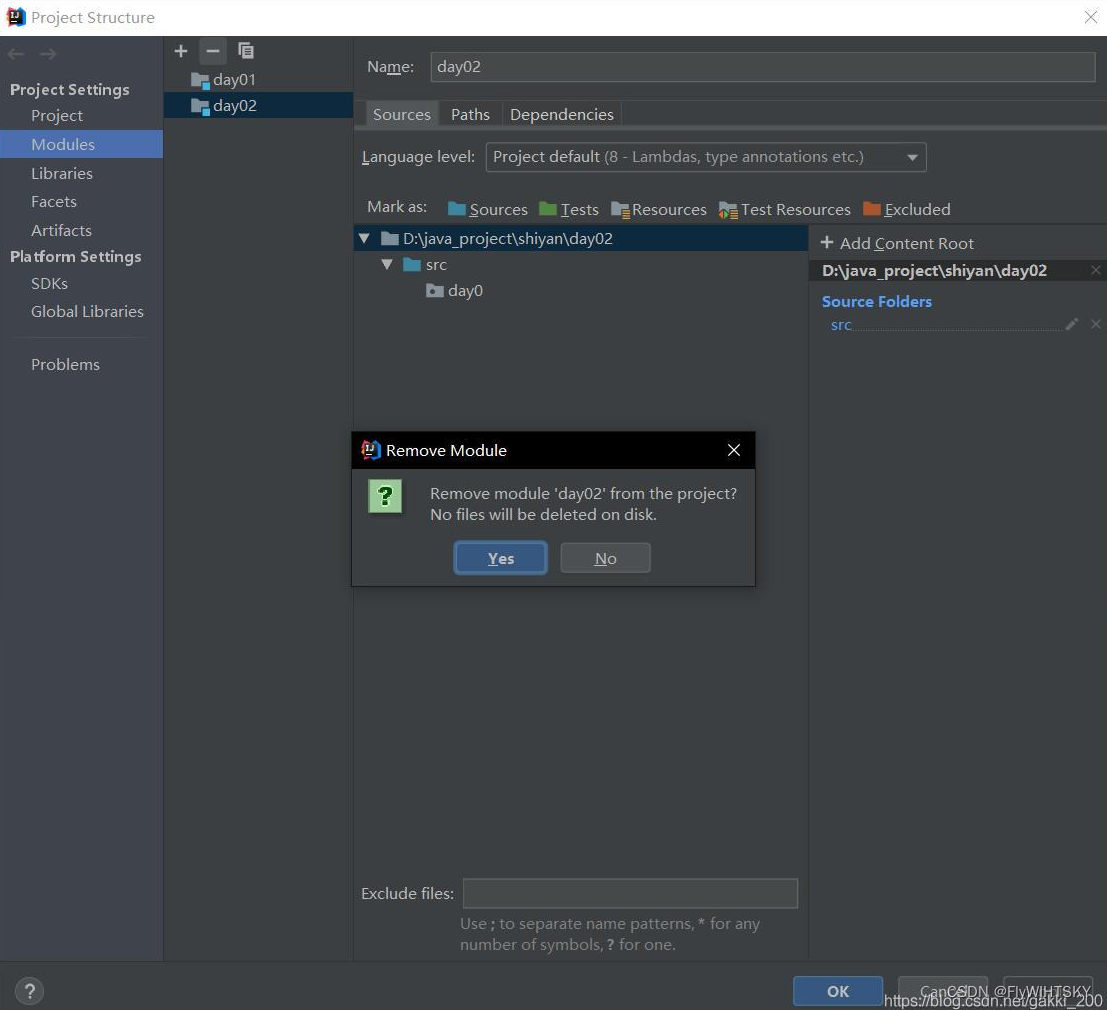The height and width of the screenshot is (1010, 1107).
Task: Click the Exclude files input field
Action: (630, 893)
